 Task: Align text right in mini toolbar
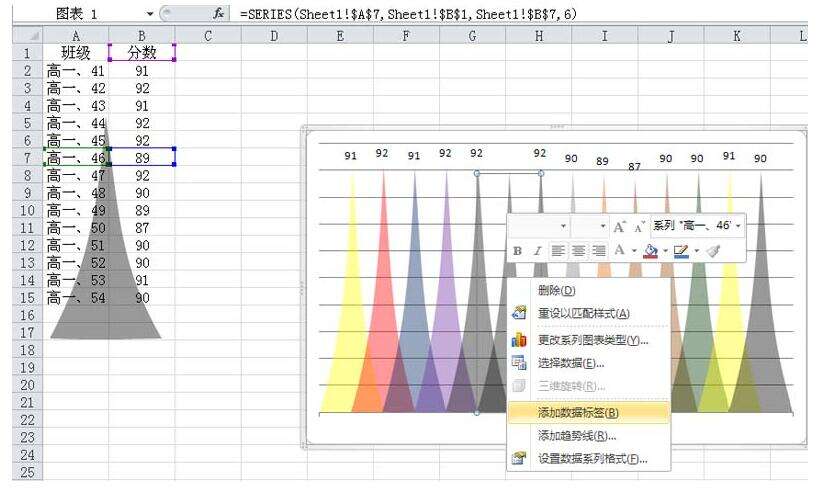click(598, 251)
